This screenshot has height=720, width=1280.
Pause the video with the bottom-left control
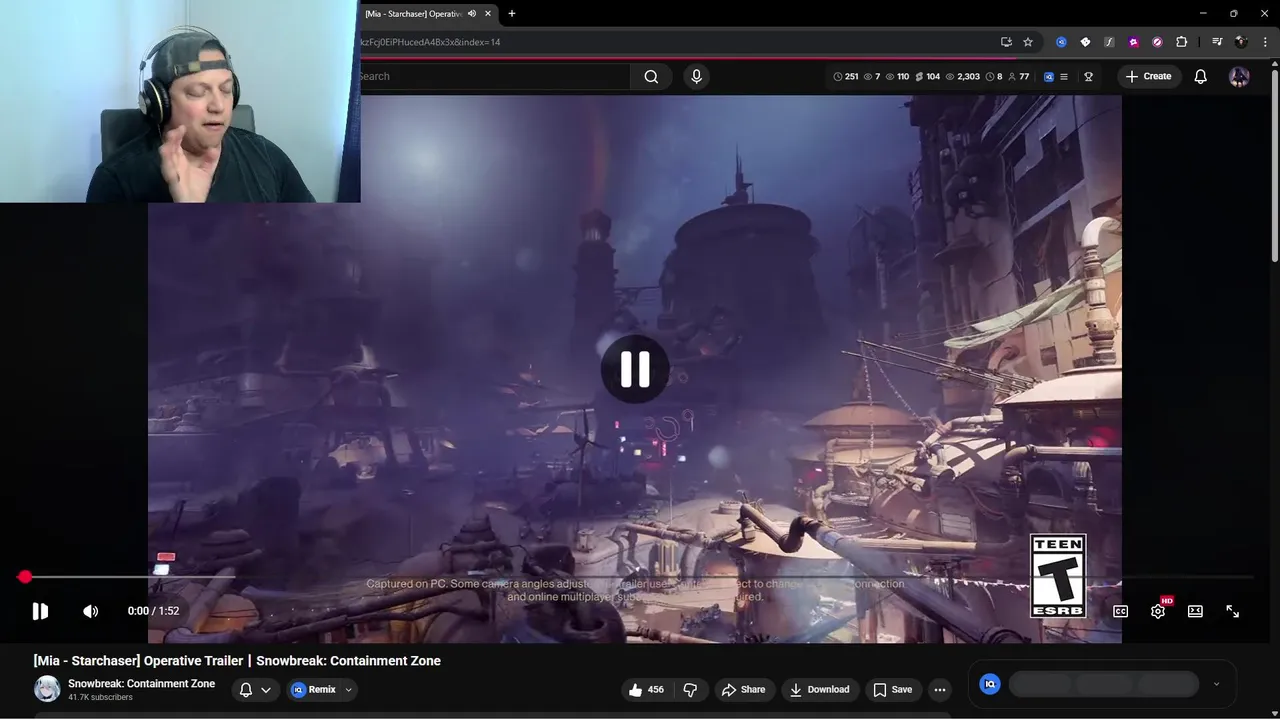coord(40,611)
